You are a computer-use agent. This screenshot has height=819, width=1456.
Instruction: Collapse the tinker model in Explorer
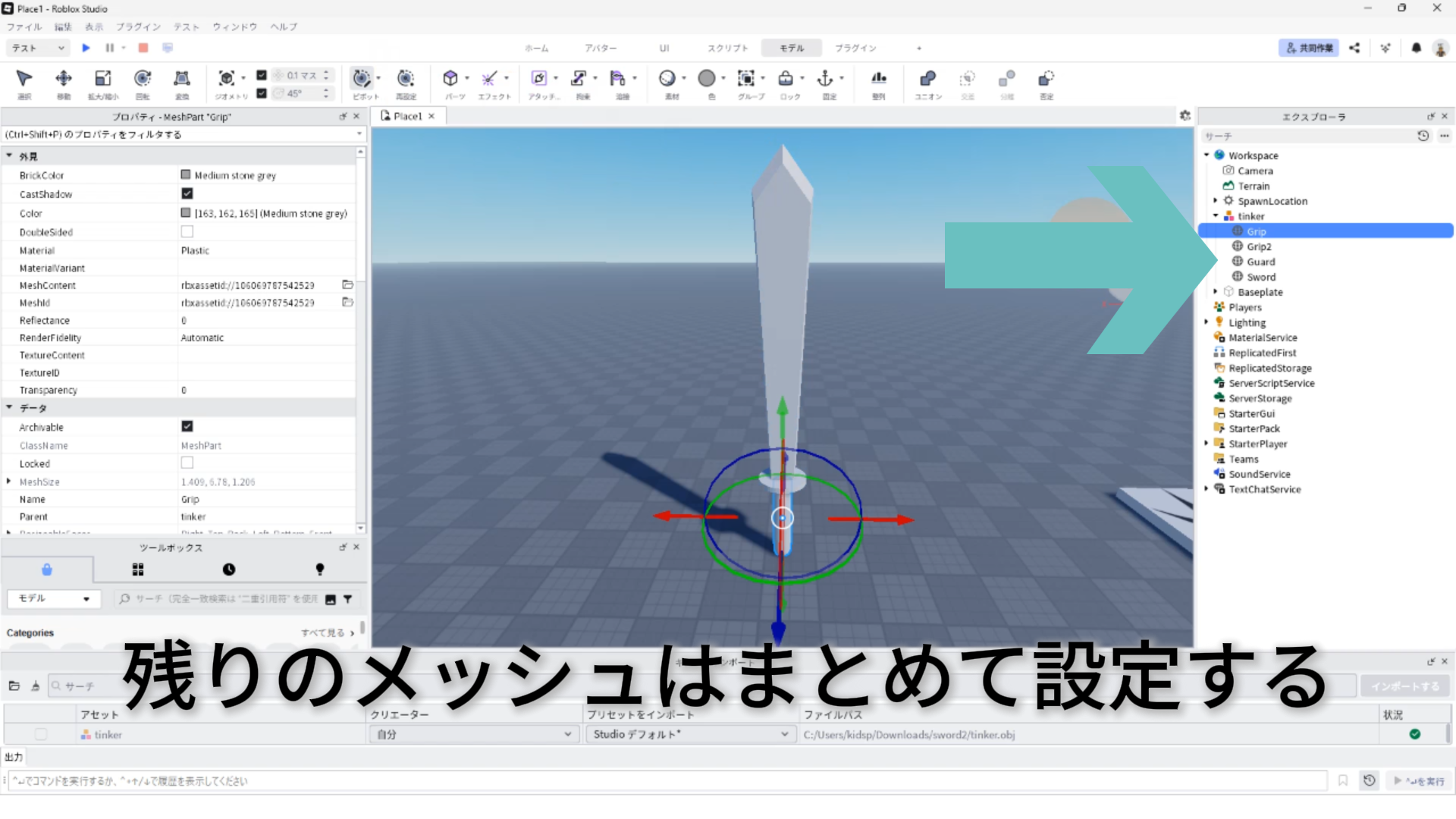tap(1216, 216)
